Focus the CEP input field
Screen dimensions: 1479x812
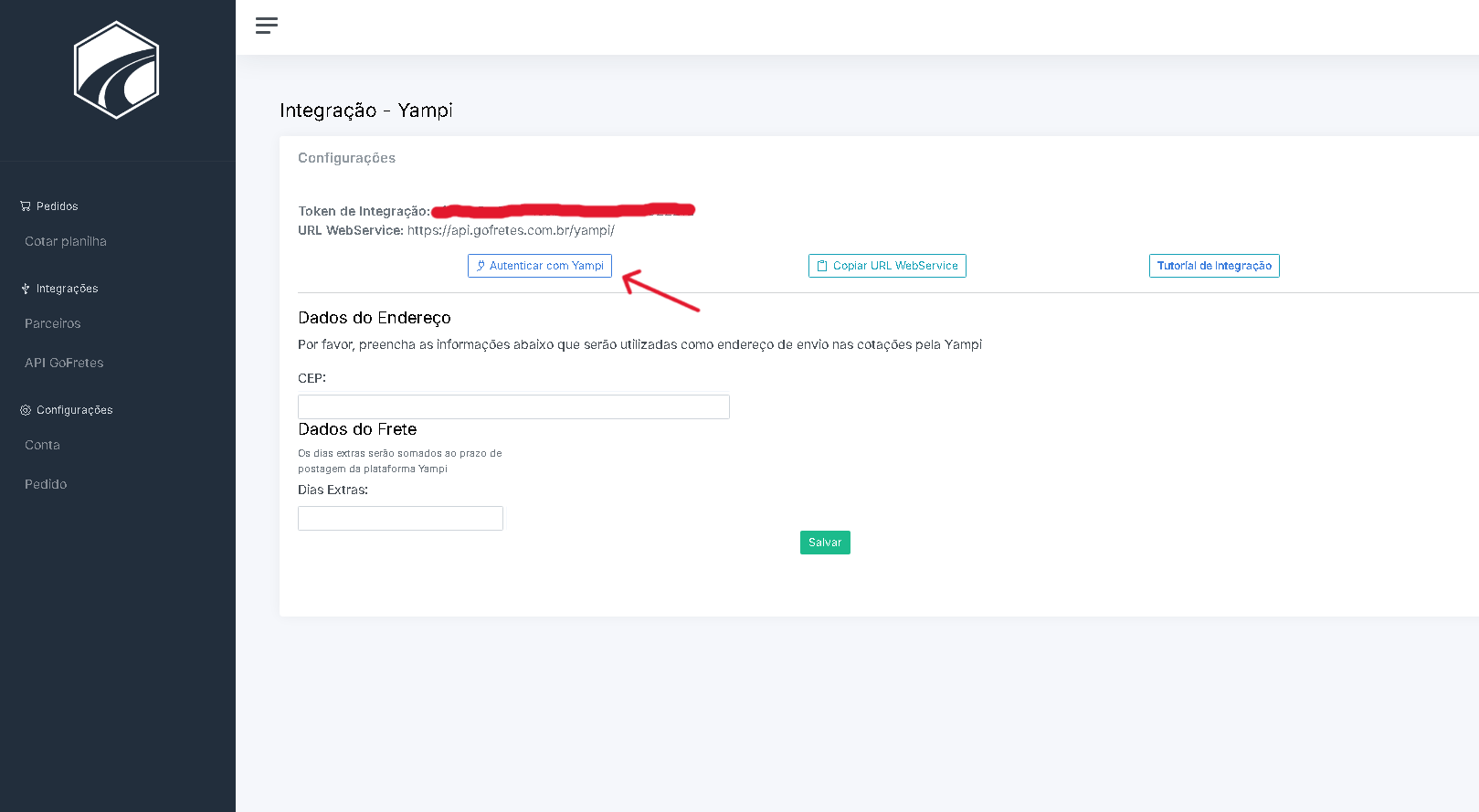coord(513,406)
